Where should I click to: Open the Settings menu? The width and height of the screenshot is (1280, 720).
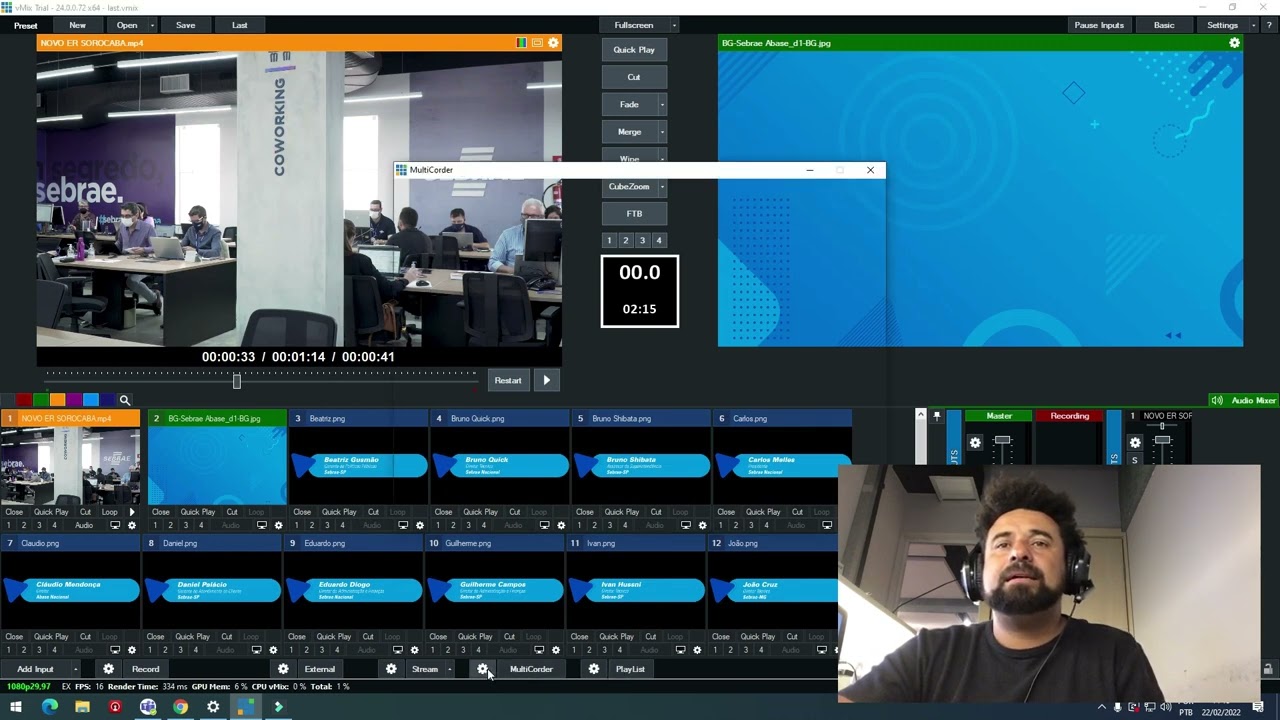coord(1222,25)
